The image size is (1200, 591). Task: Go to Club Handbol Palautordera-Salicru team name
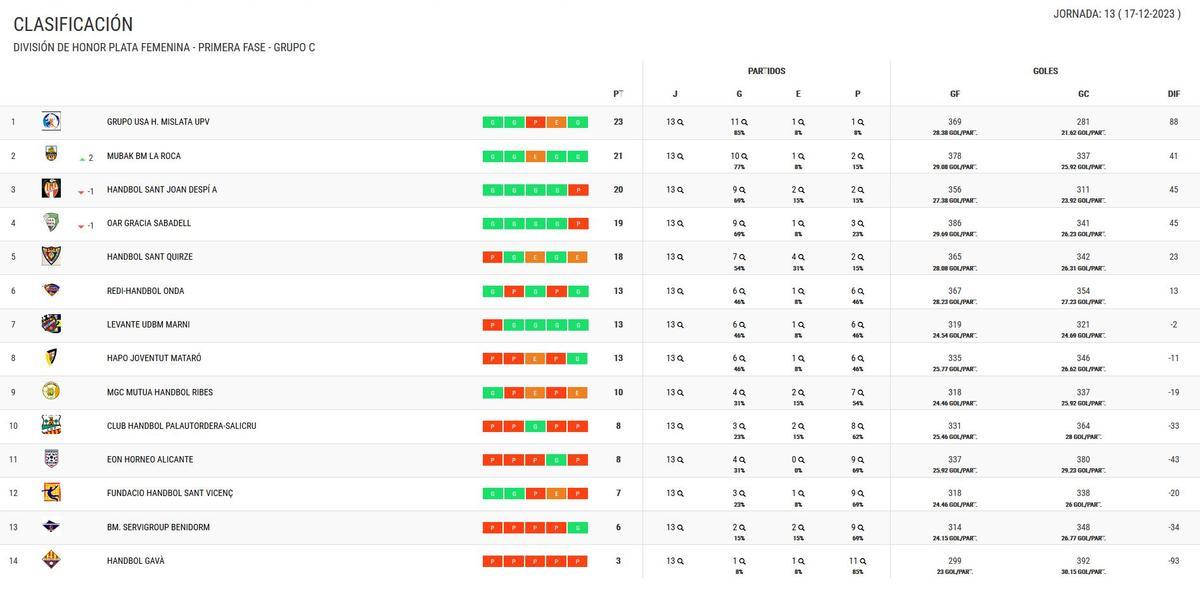point(181,426)
